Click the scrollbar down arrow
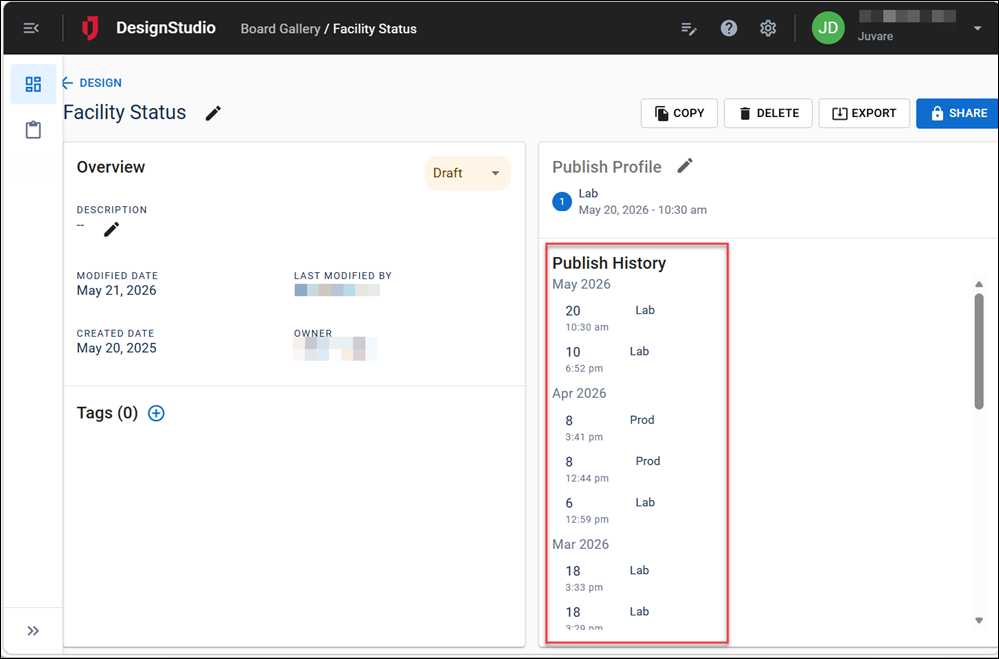Image resolution: width=999 pixels, height=659 pixels. (979, 620)
